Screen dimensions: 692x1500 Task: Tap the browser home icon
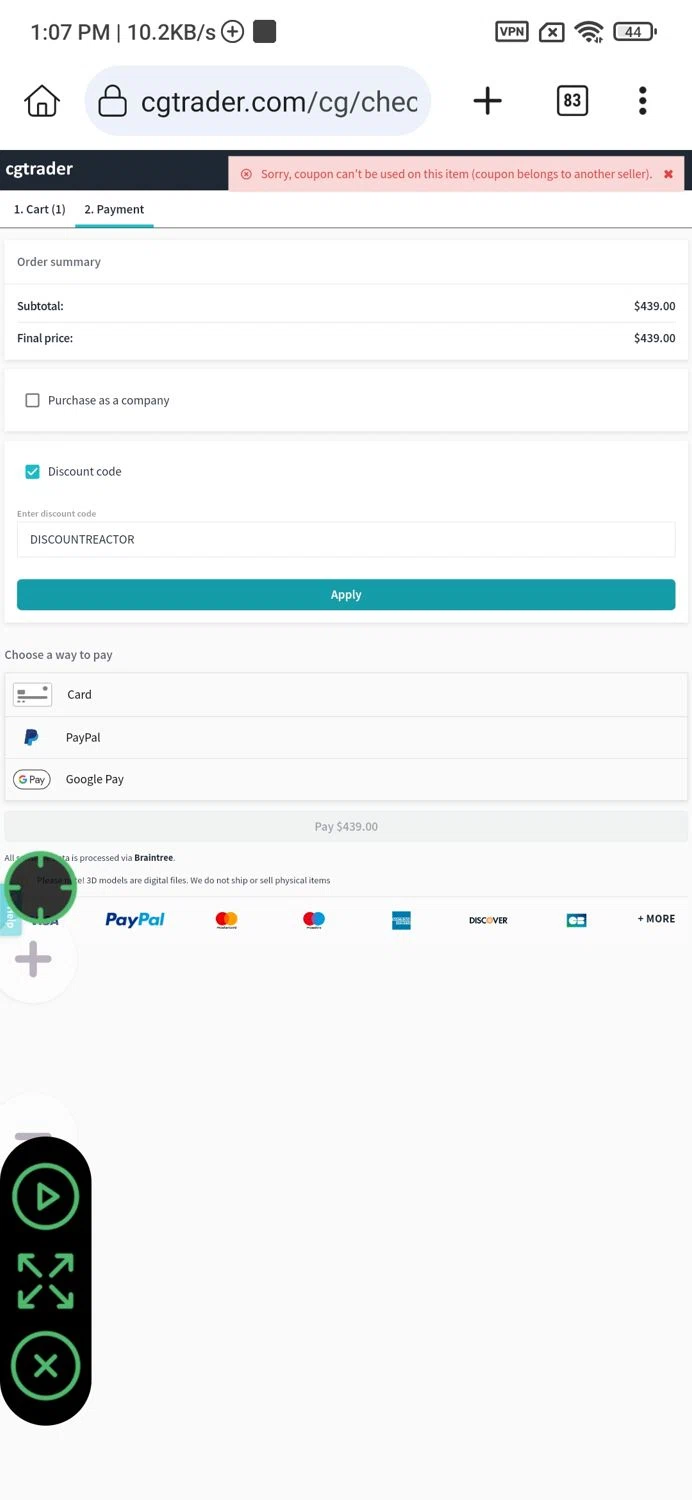point(42,101)
